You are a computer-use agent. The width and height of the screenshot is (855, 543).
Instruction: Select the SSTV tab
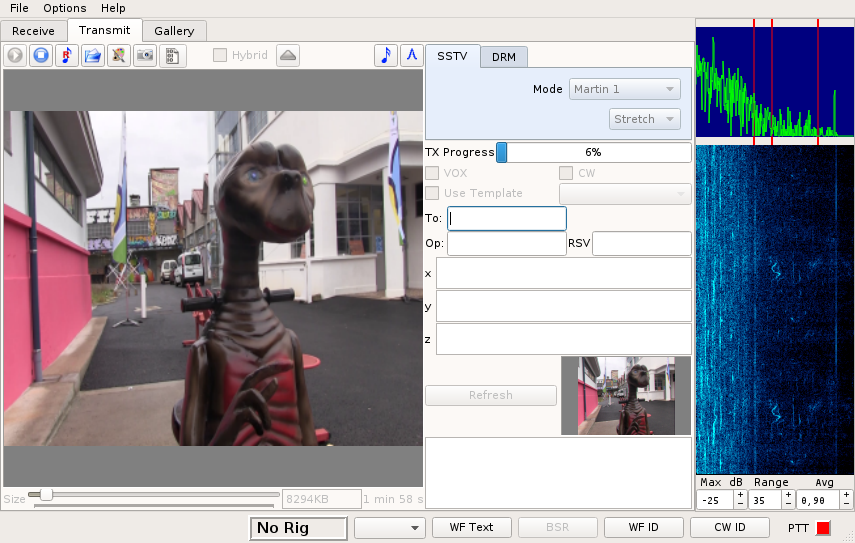[x=452, y=56]
